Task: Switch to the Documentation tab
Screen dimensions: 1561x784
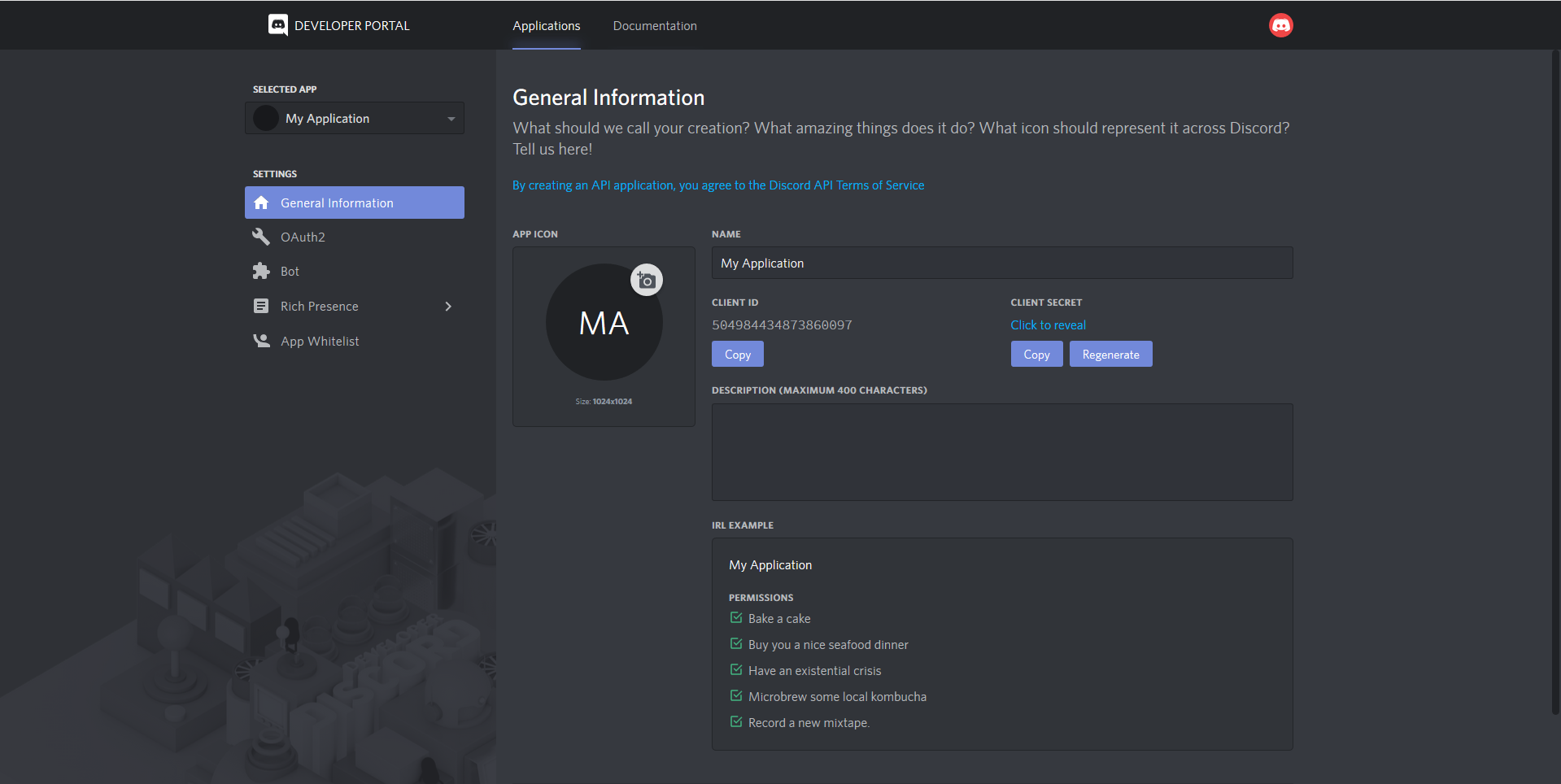Action: [x=655, y=26]
